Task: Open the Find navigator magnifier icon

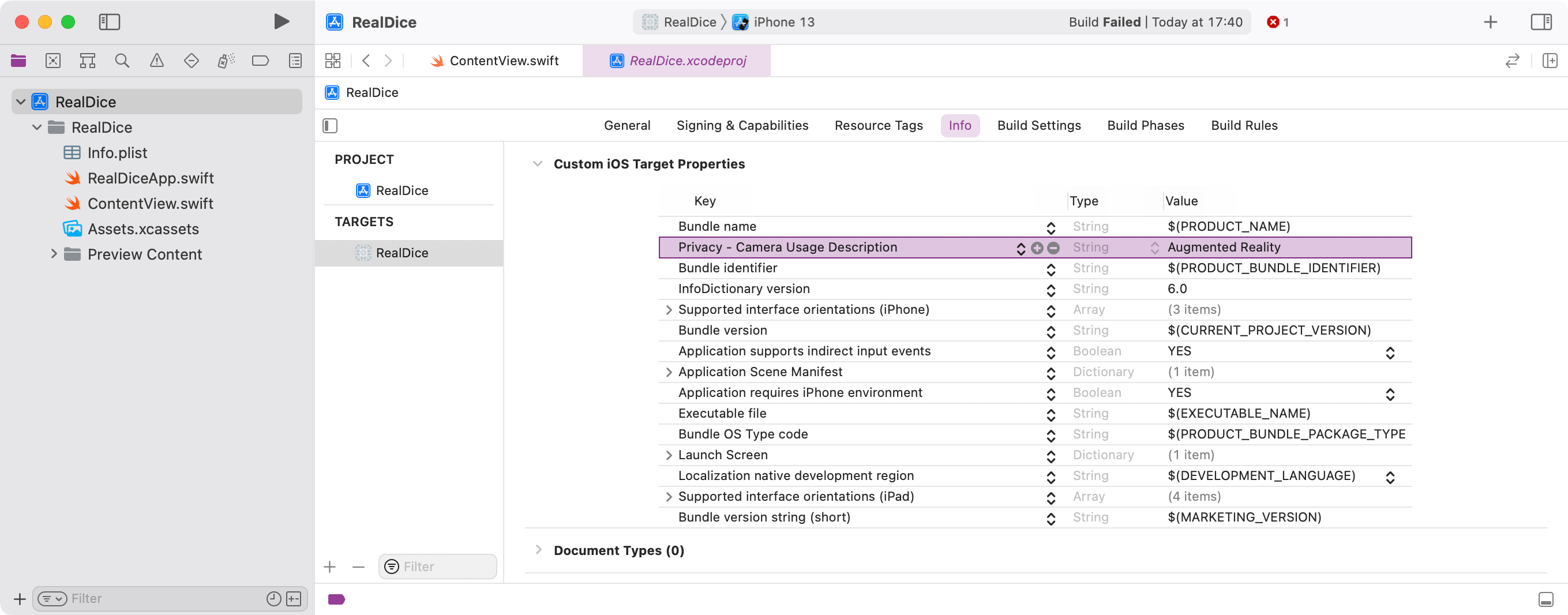Action: [122, 61]
